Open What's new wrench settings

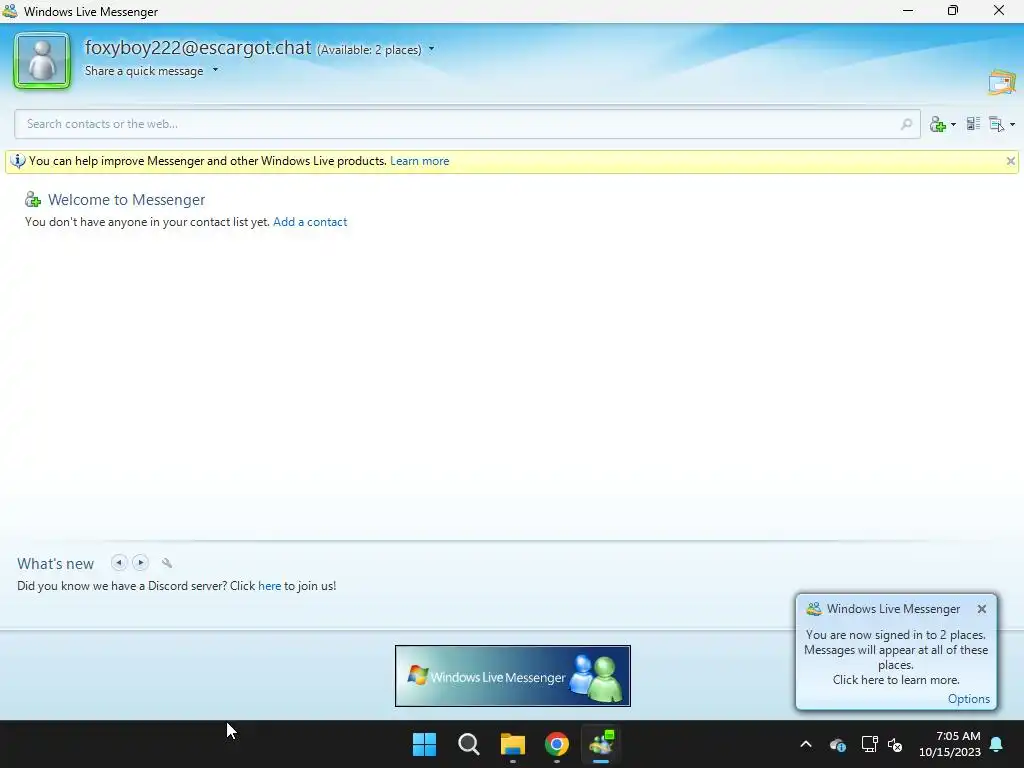[x=167, y=563]
